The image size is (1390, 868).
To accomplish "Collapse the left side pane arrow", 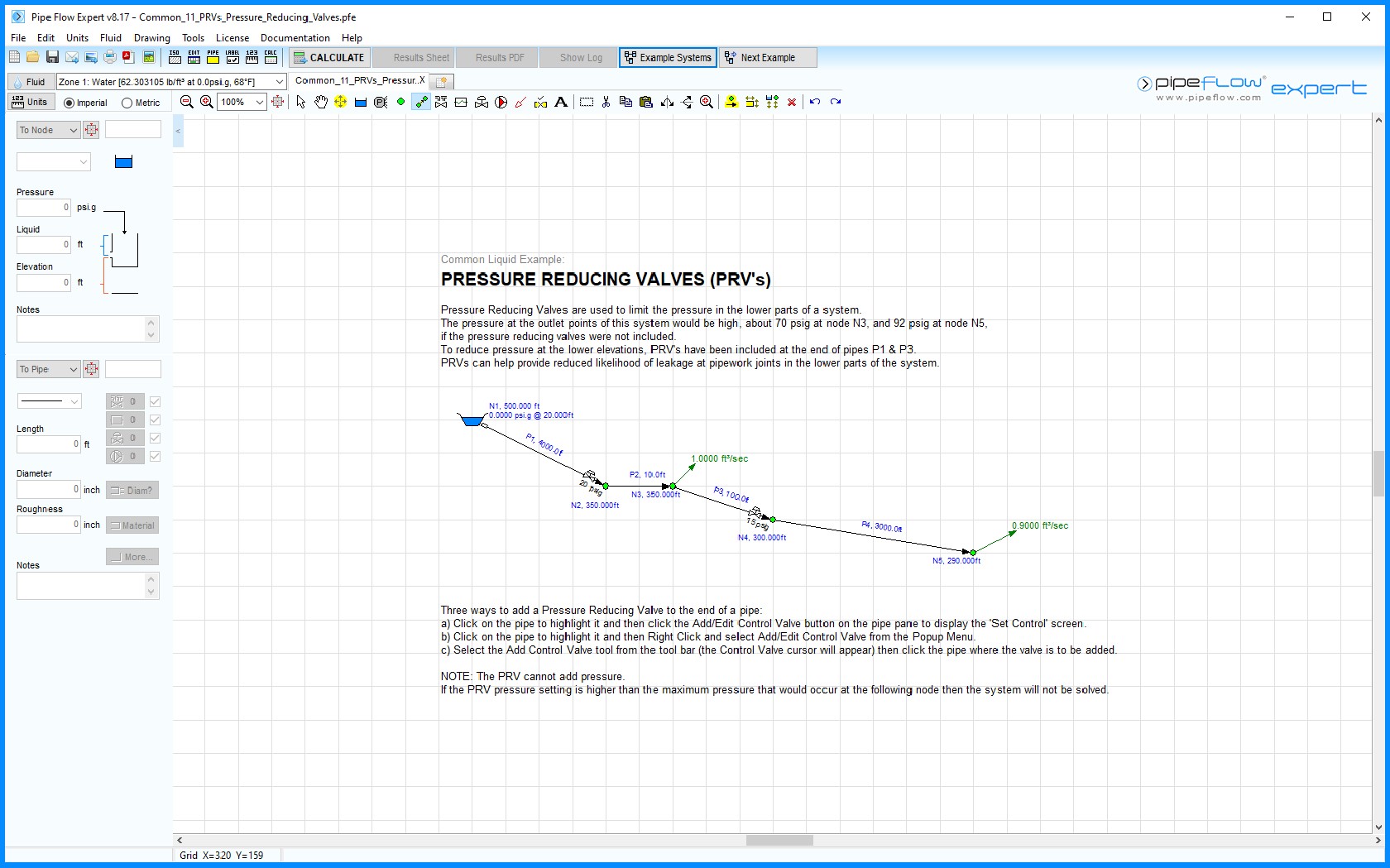I will pos(178,131).
